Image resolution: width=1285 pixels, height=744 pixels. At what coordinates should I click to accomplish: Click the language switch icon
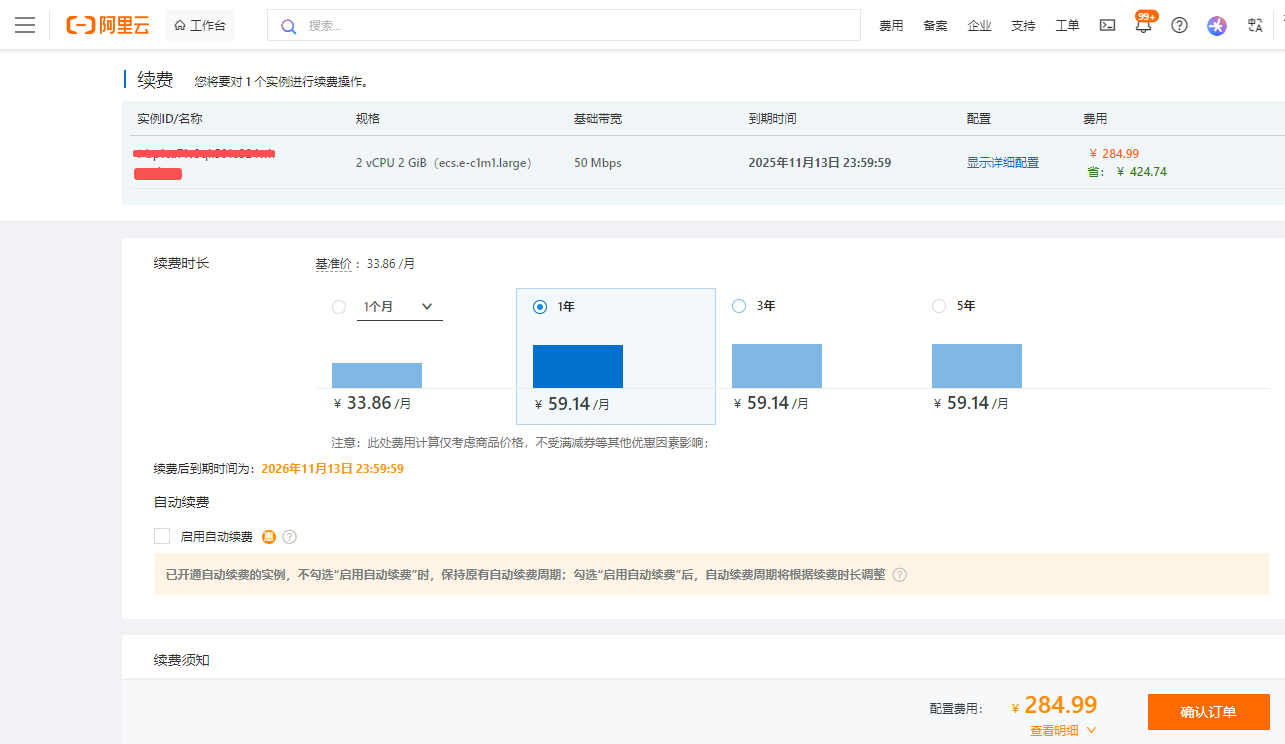[1255, 25]
